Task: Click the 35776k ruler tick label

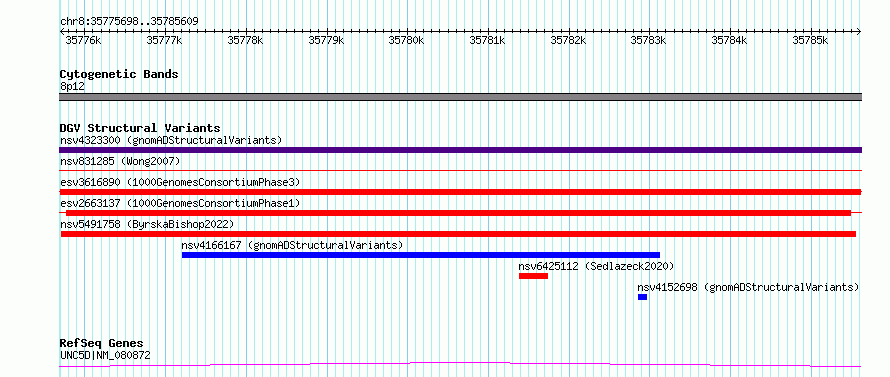Action: pyautogui.click(x=83, y=40)
